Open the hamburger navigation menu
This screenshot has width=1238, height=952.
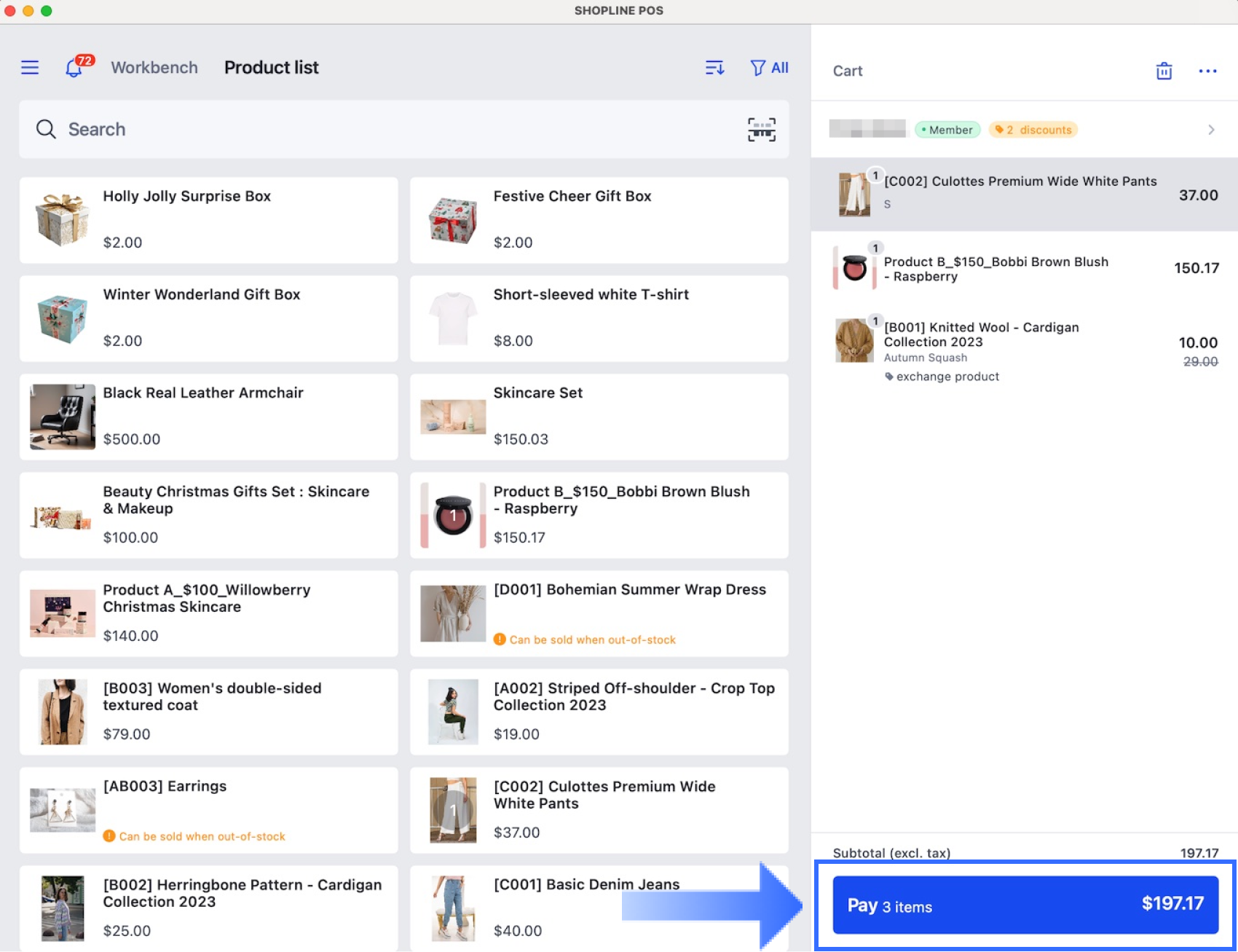click(x=30, y=68)
